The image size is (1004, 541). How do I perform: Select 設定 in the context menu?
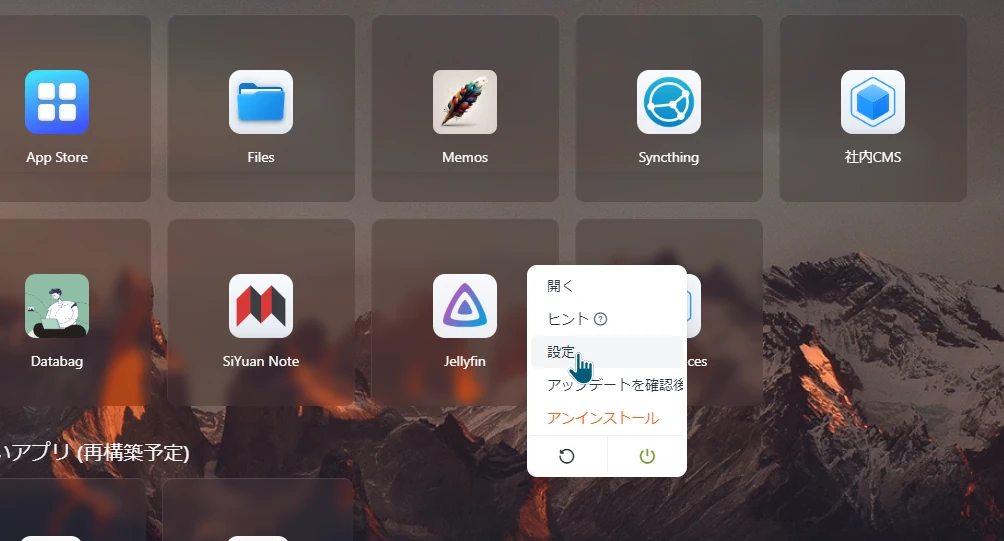click(561, 352)
